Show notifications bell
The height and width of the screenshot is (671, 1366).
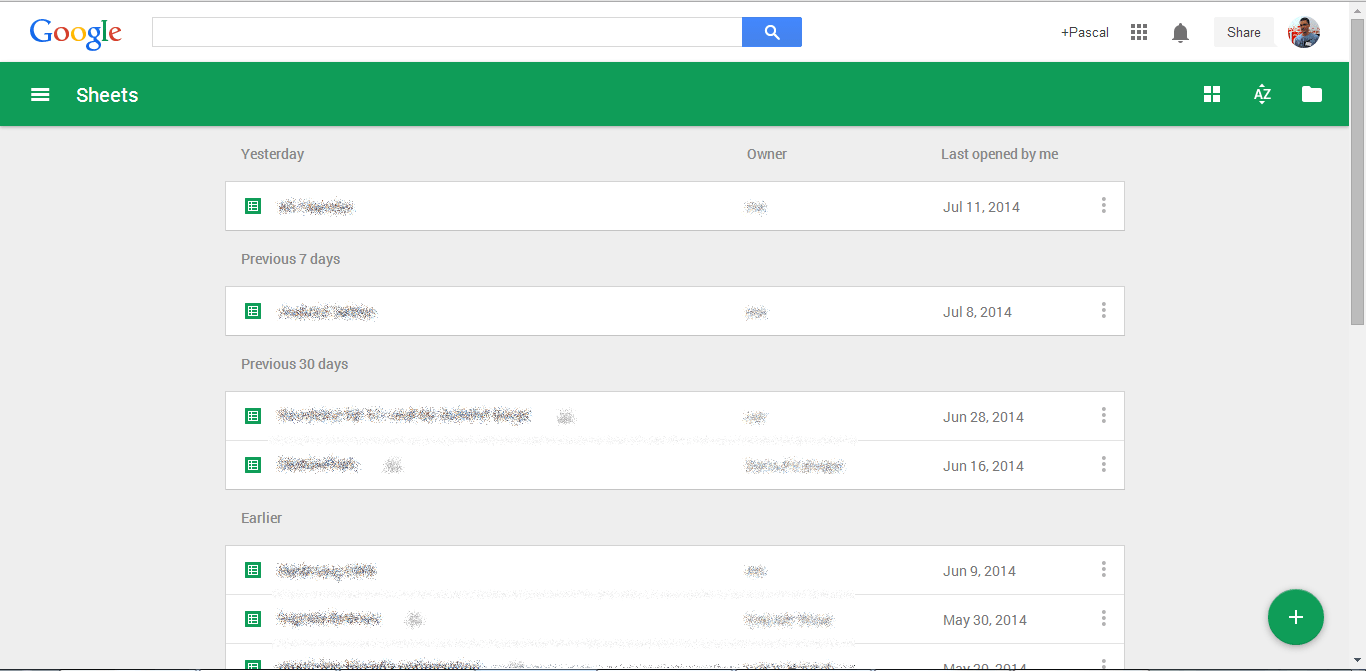[x=1180, y=33]
